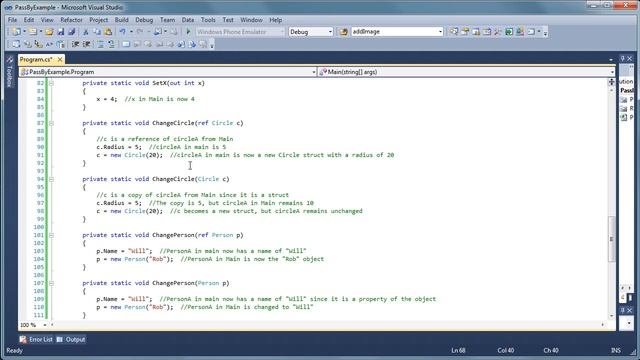Screen dimensions: 640x360
Task: Click the Copy icon
Action: coord(97,32)
